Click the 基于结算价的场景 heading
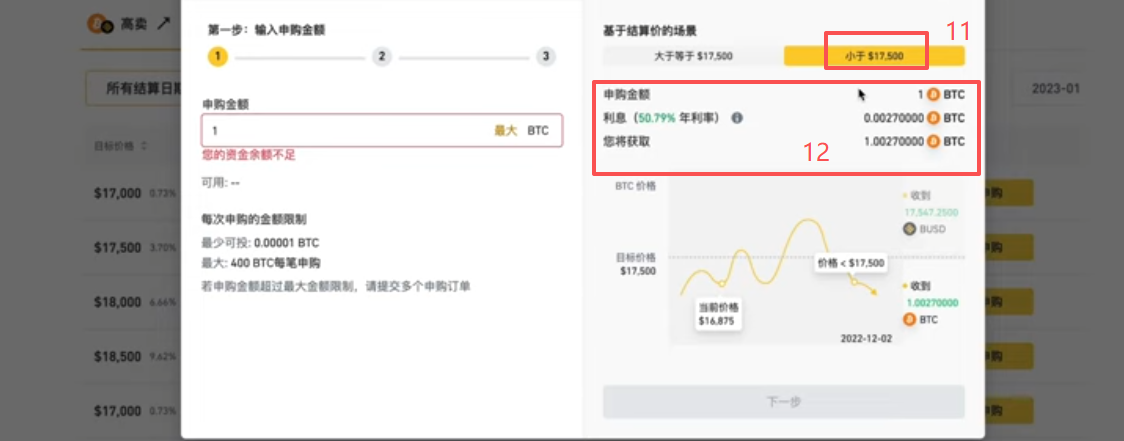 [x=651, y=30]
